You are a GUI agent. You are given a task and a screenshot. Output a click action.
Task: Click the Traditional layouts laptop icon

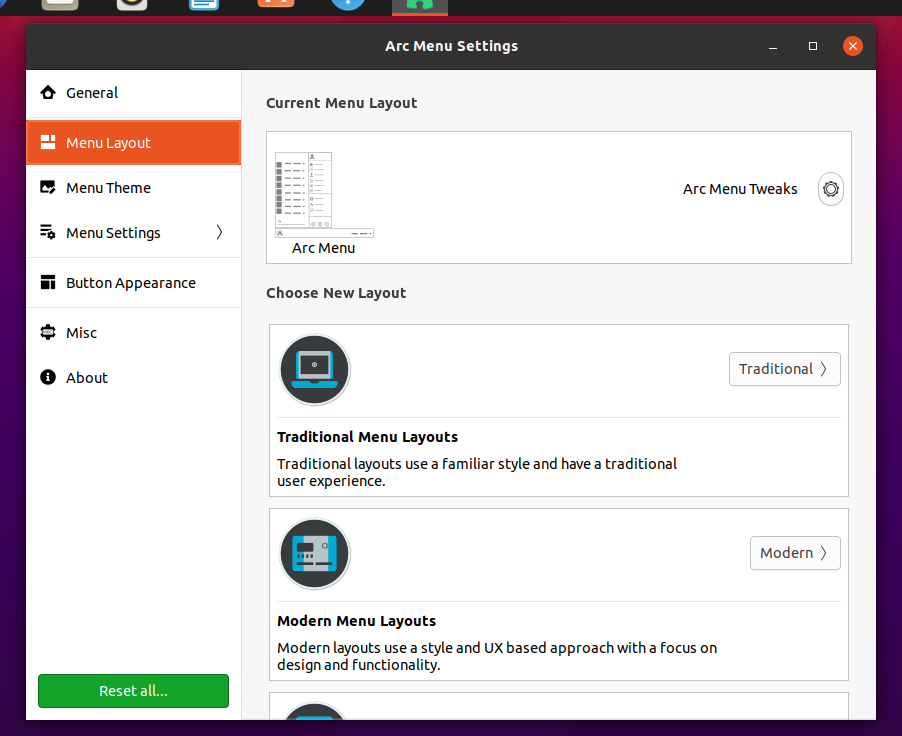(315, 369)
